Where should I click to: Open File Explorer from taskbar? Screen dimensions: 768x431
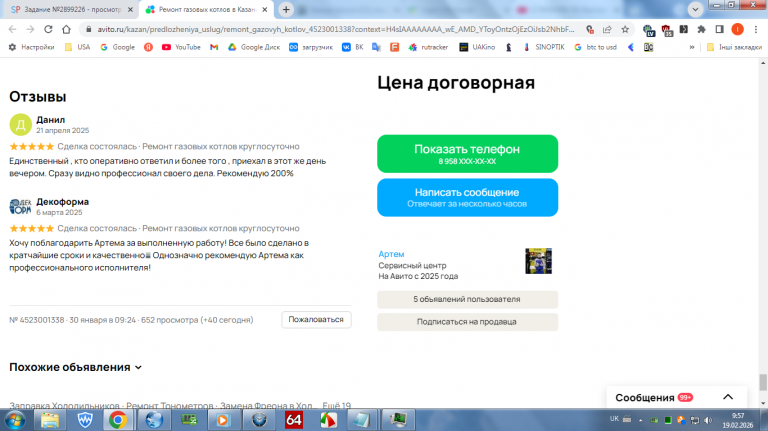[49, 420]
